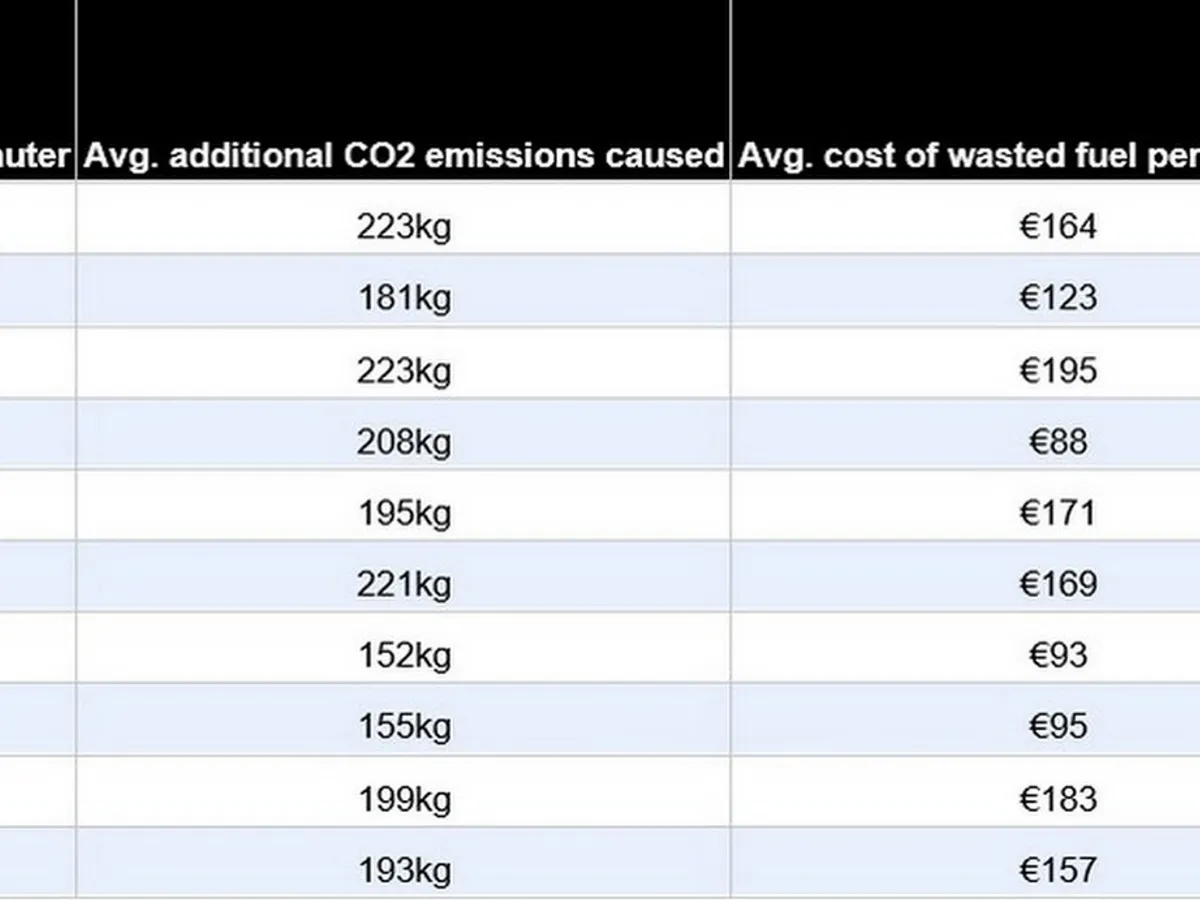Select the €195 wasted fuel cell
The height and width of the screenshot is (900, 1200).
point(1058,370)
